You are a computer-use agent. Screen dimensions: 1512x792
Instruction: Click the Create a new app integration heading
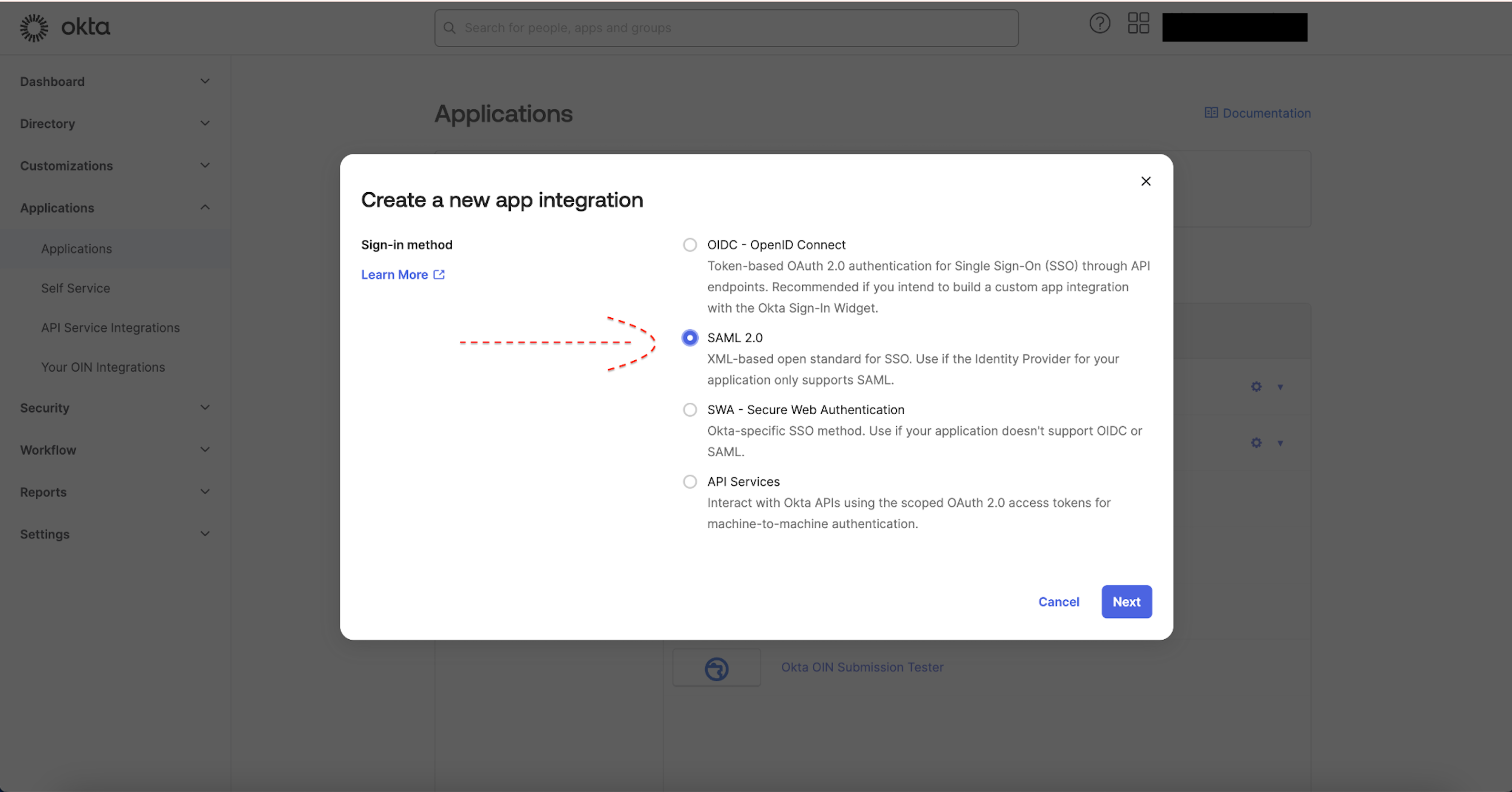coord(502,200)
